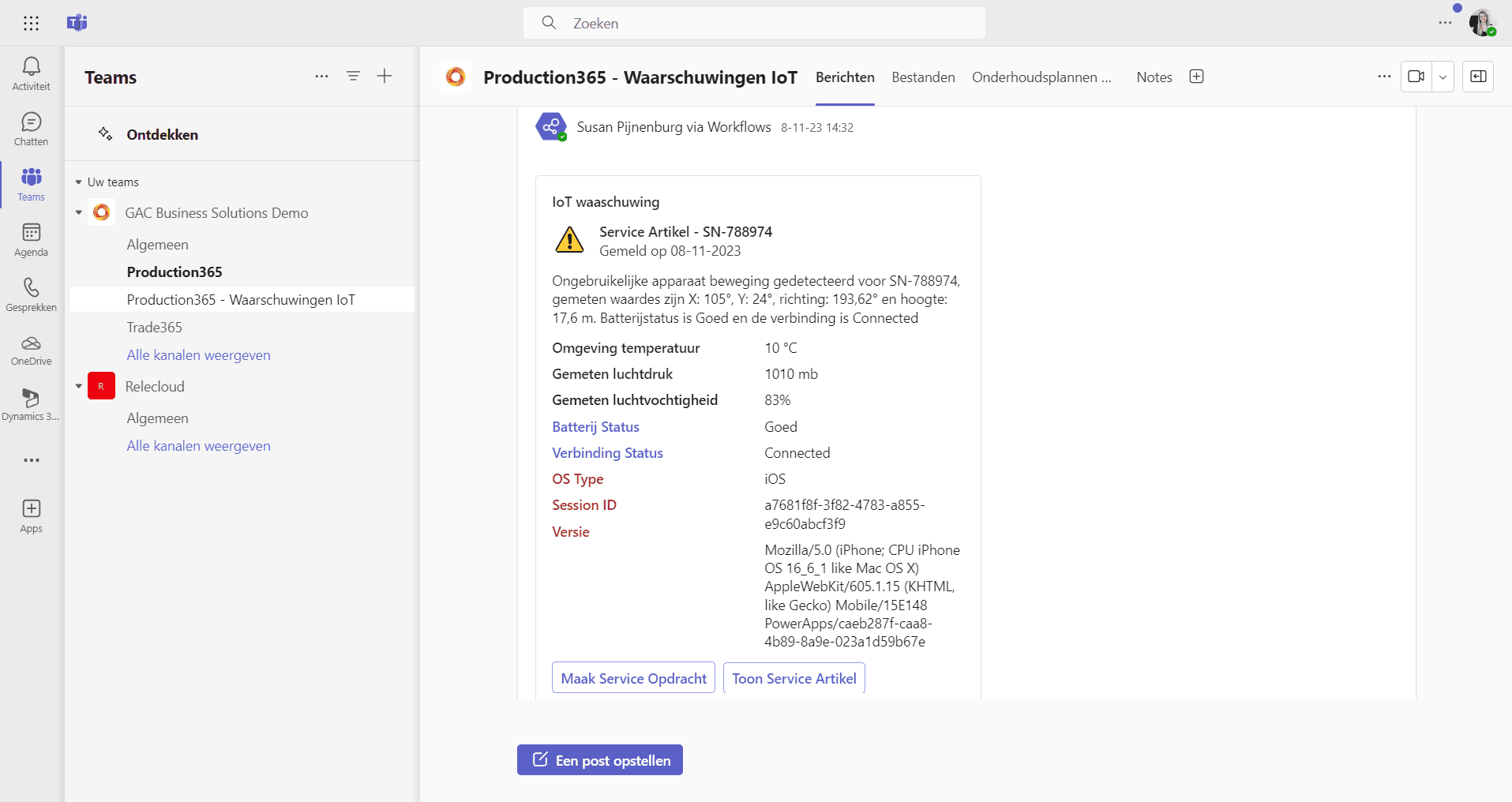Image resolution: width=1512 pixels, height=802 pixels.
Task: Click the Session ID label
Action: point(584,505)
